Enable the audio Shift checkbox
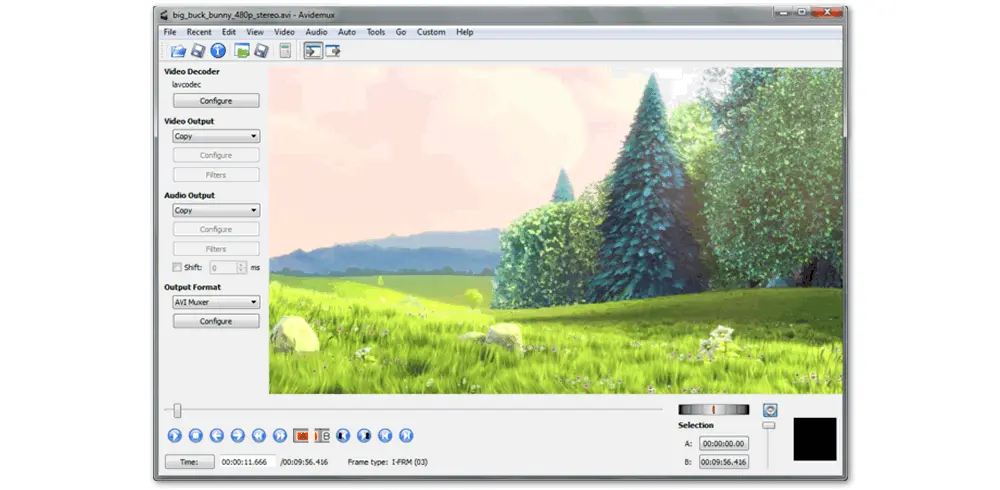 click(177, 268)
